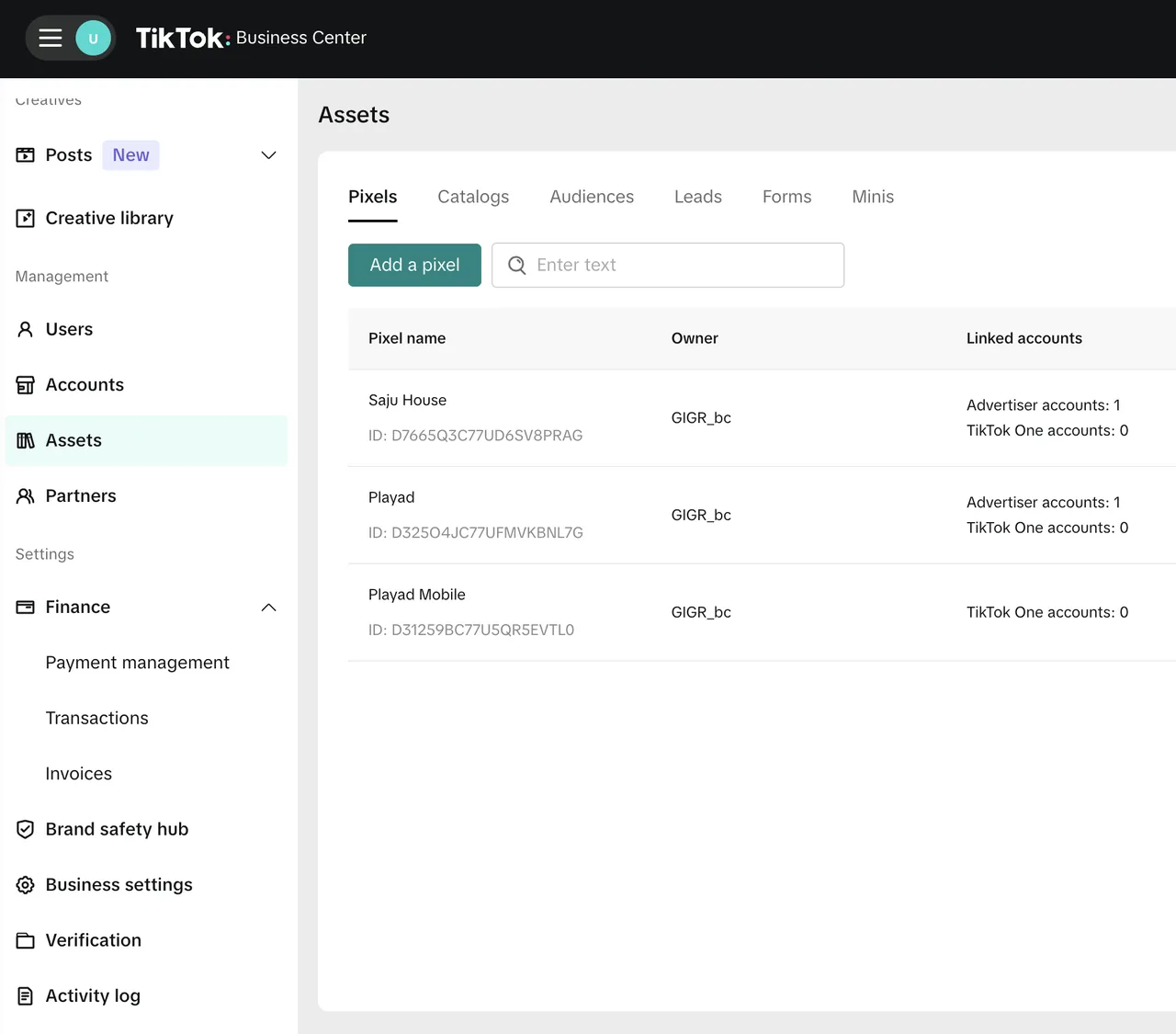This screenshot has width=1176, height=1034.
Task: Focus the Enter text search field
Action: [668, 265]
